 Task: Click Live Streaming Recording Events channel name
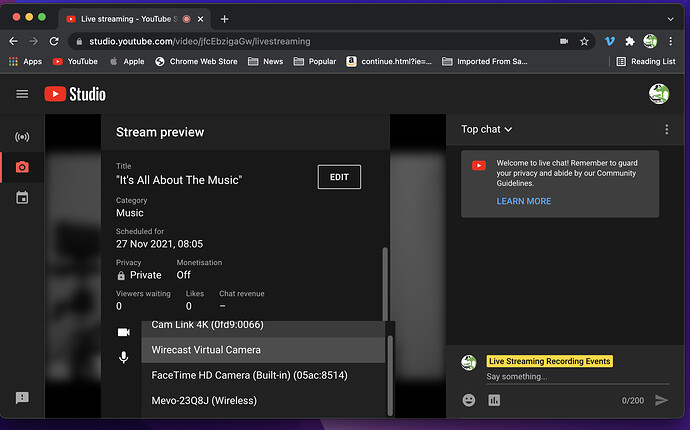(x=550, y=361)
